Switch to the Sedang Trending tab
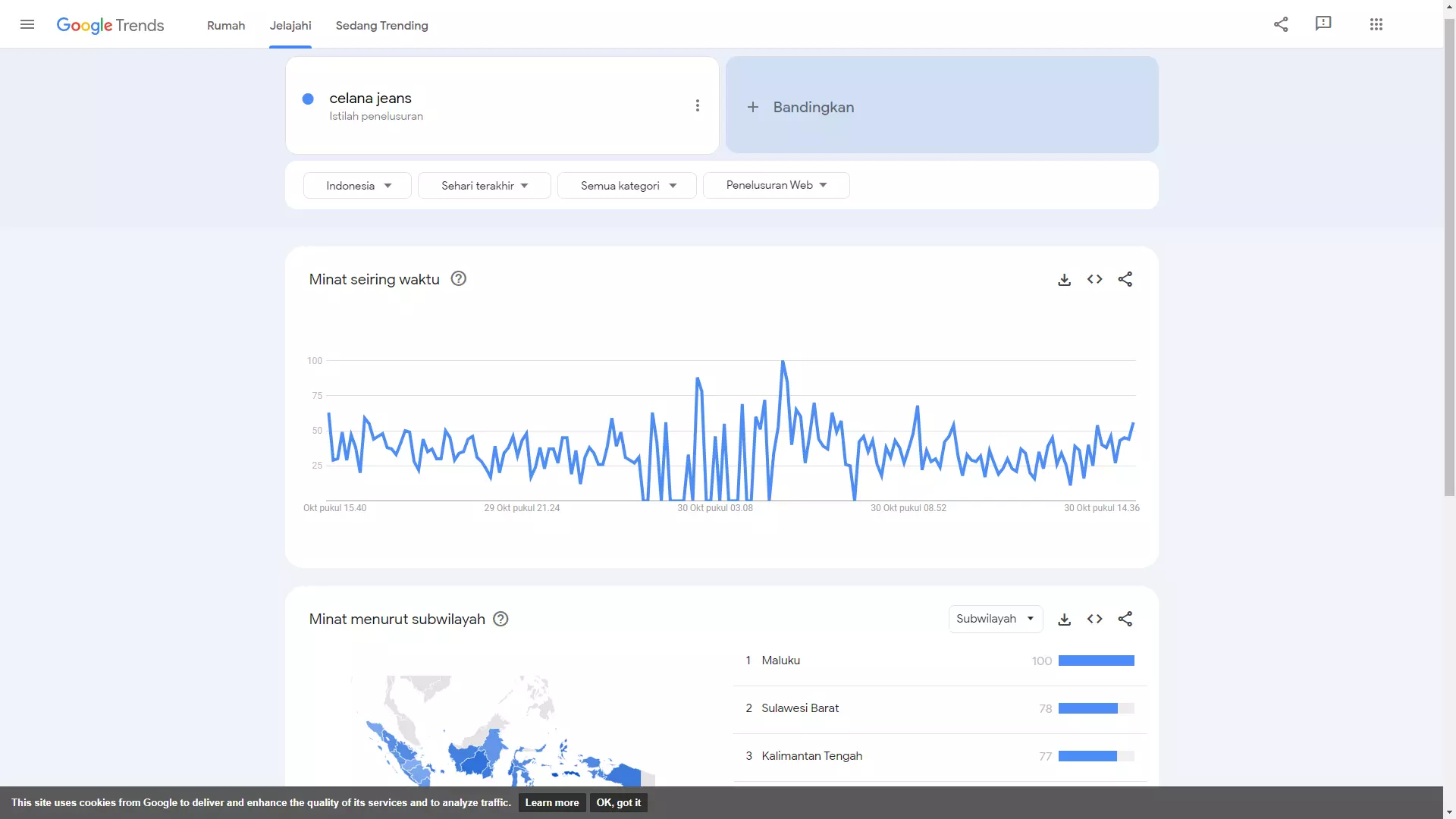Viewport: 1456px width, 819px height. (381, 25)
